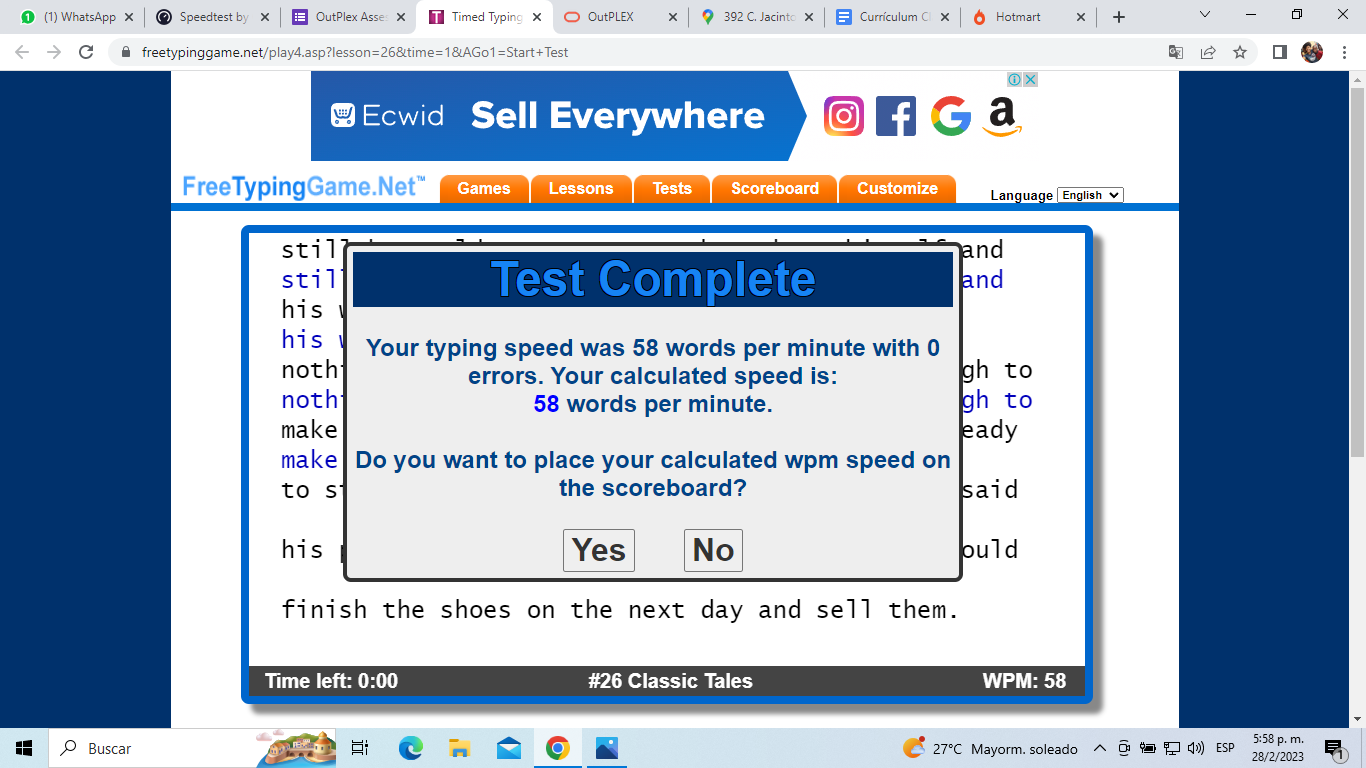Image resolution: width=1366 pixels, height=768 pixels.
Task: Switch to the Currículum document tab
Action: (x=894, y=17)
